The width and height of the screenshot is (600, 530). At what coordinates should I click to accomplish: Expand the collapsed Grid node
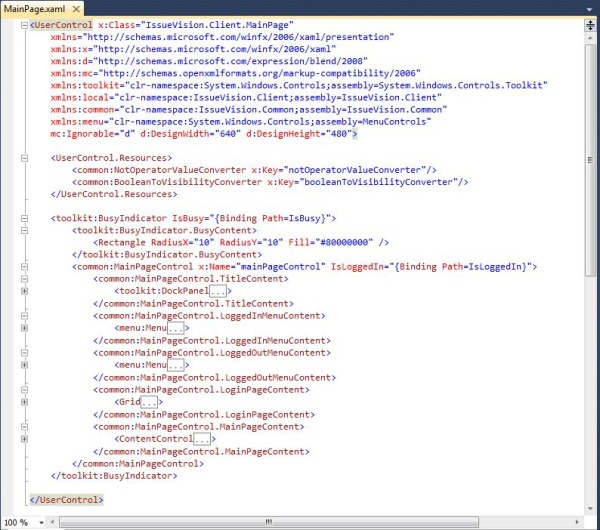(24, 402)
